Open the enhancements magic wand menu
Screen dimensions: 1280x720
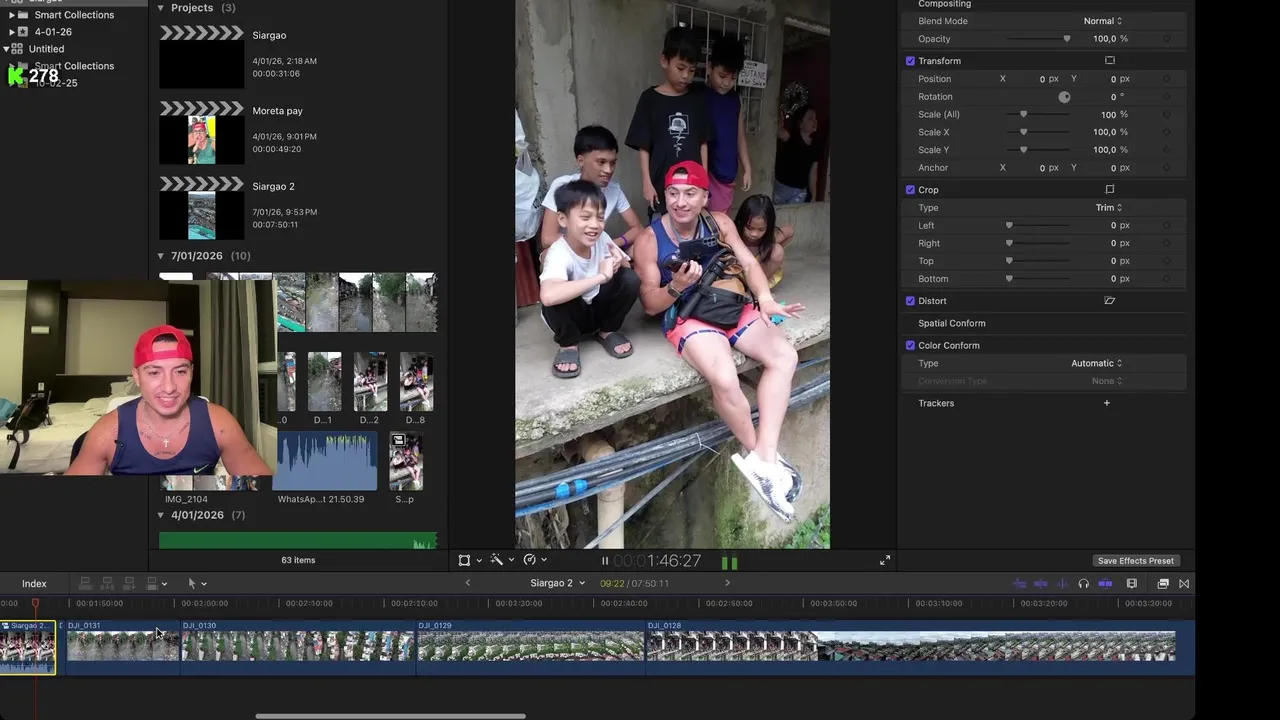point(496,560)
